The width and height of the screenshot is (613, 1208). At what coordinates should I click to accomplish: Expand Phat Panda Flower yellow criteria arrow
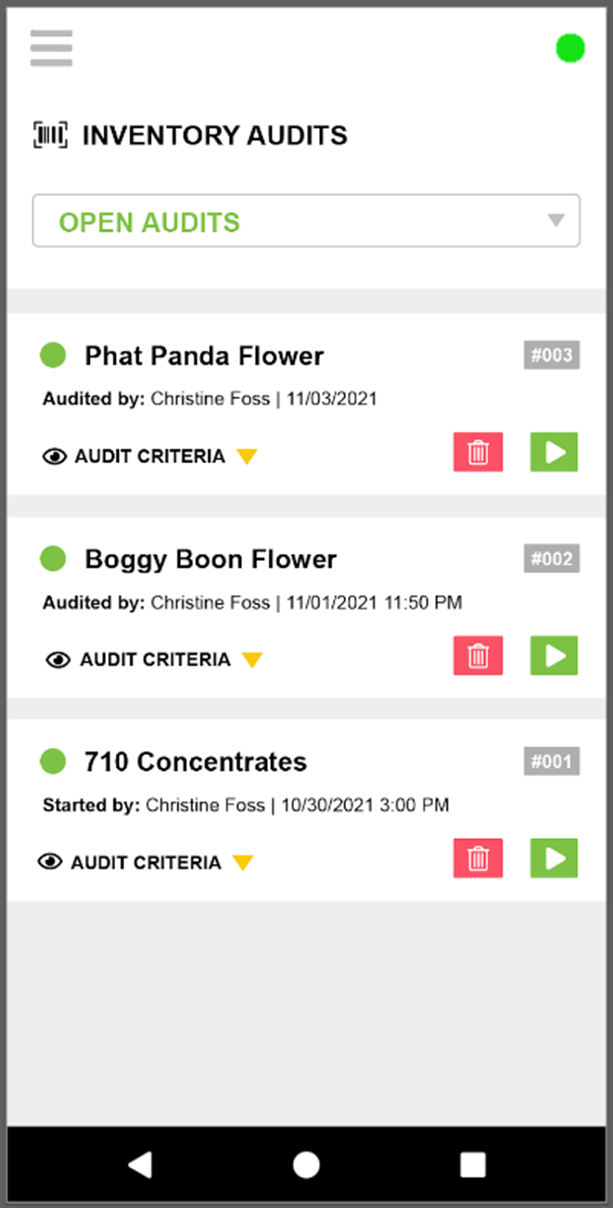click(247, 457)
